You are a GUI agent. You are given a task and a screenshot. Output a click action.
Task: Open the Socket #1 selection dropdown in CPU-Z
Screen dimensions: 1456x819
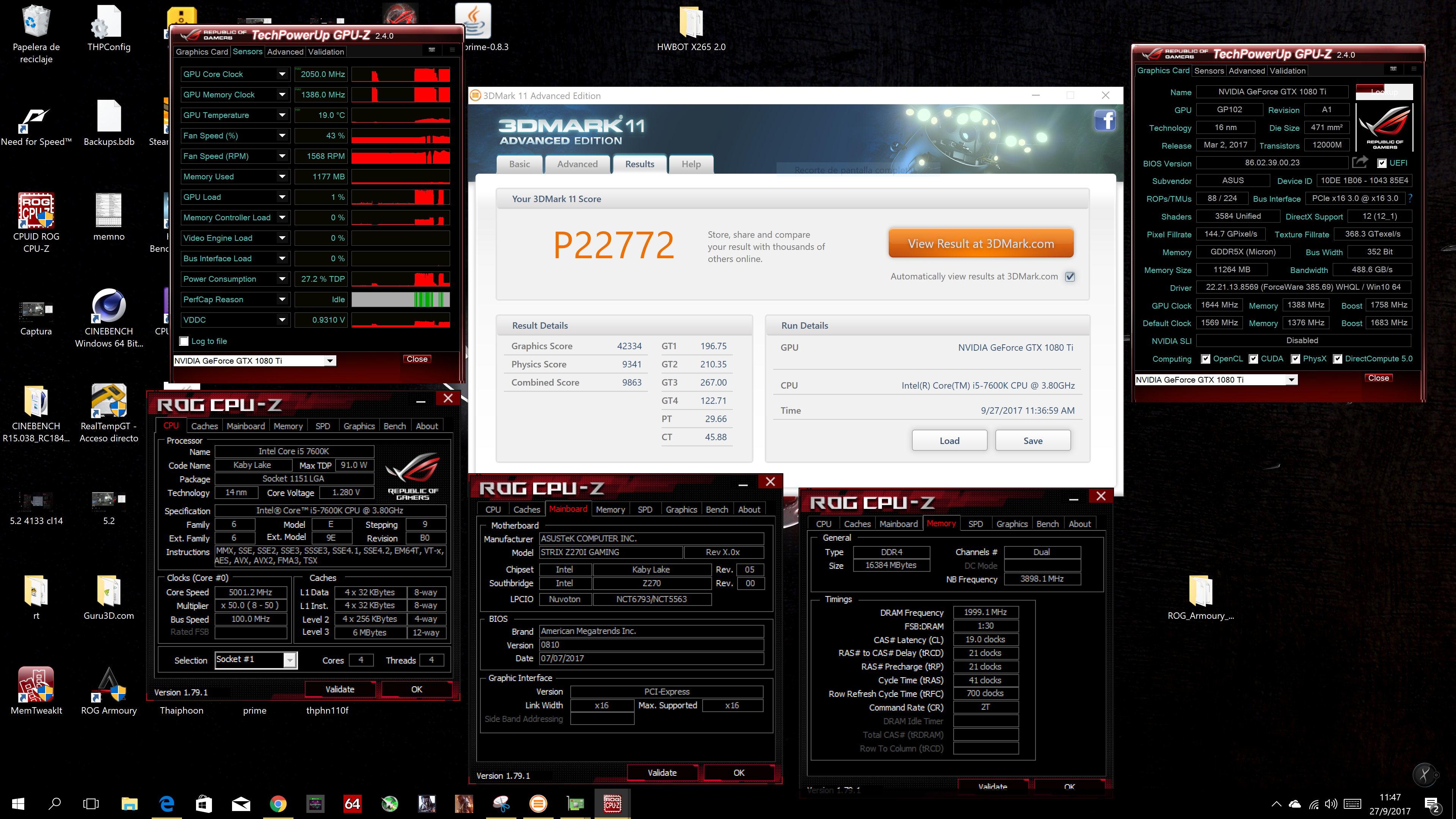pyautogui.click(x=289, y=660)
